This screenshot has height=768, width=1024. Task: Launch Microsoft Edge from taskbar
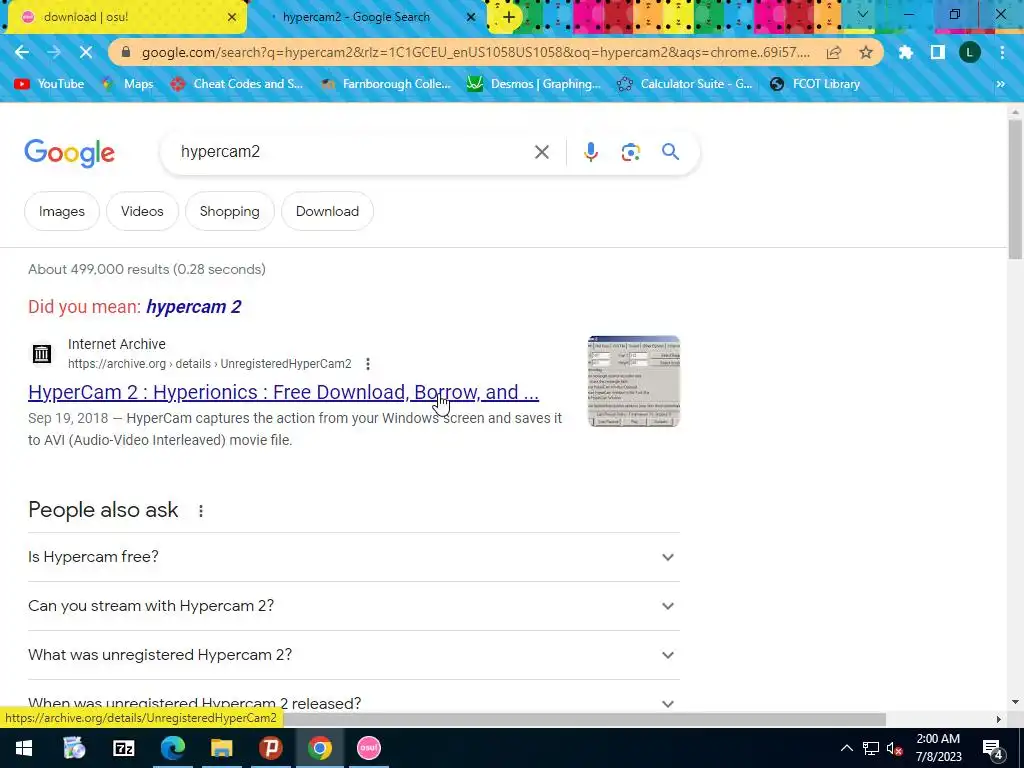tap(172, 748)
